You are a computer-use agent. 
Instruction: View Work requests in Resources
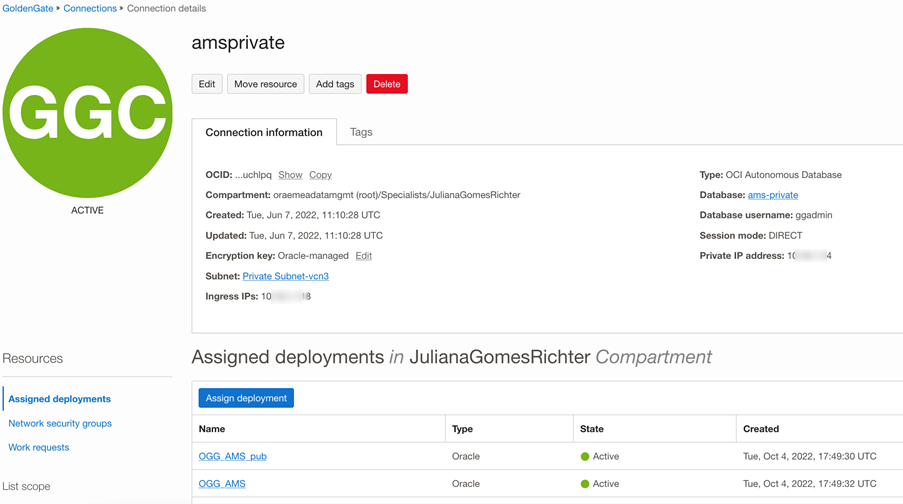tap(39, 447)
